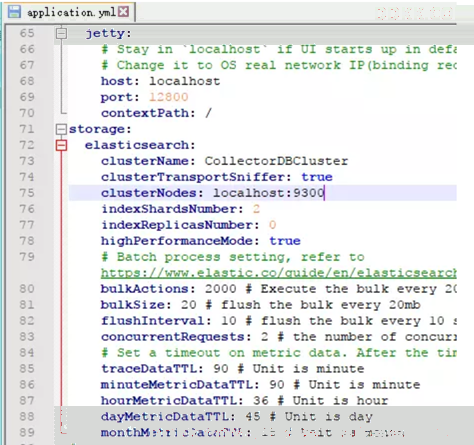The height and width of the screenshot is (445, 474).
Task: Click the clusterTransportSniffer true value
Action: [x=317, y=177]
